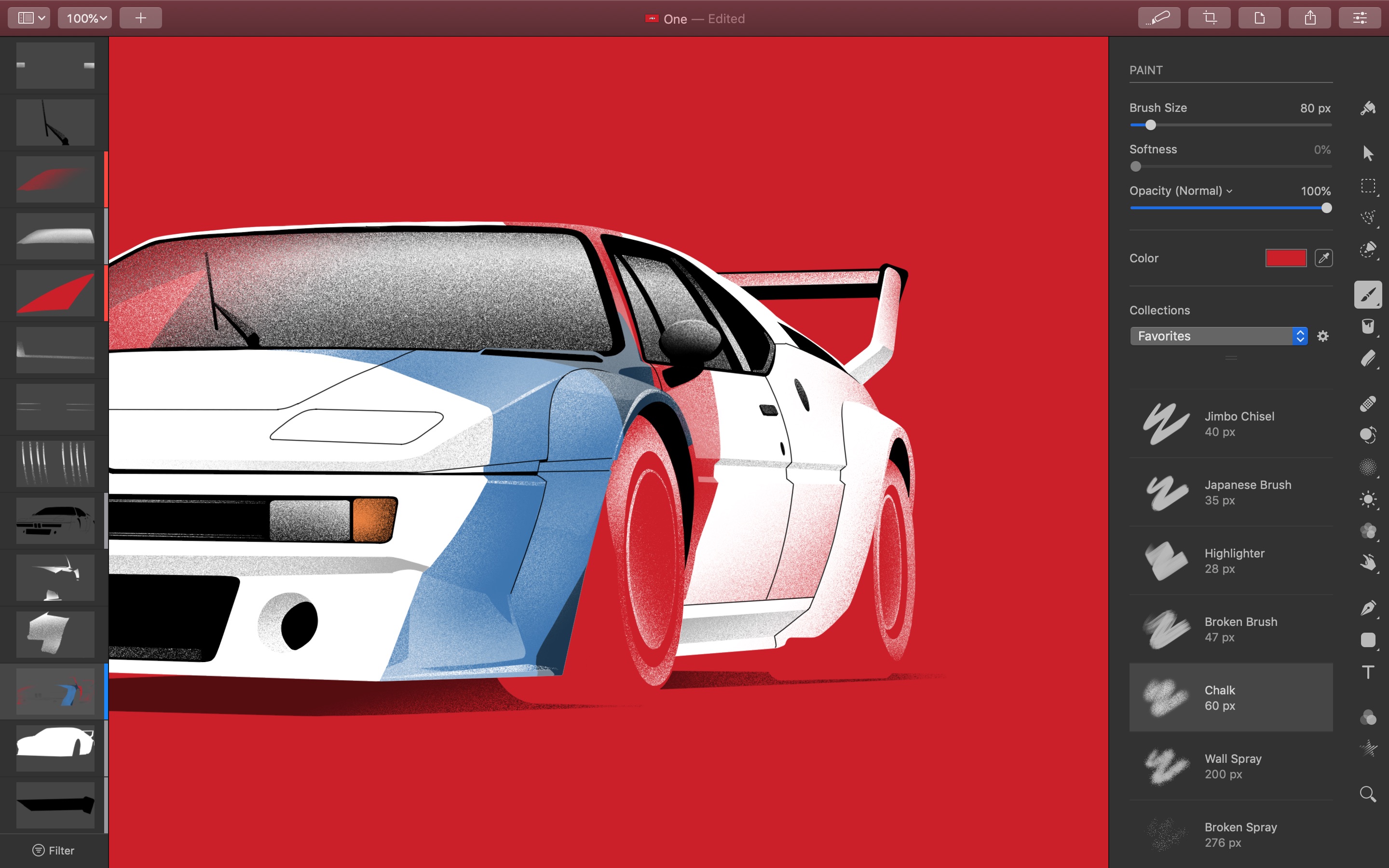Open the Favorites collection dropdown
The image size is (1389, 868).
click(1219, 336)
